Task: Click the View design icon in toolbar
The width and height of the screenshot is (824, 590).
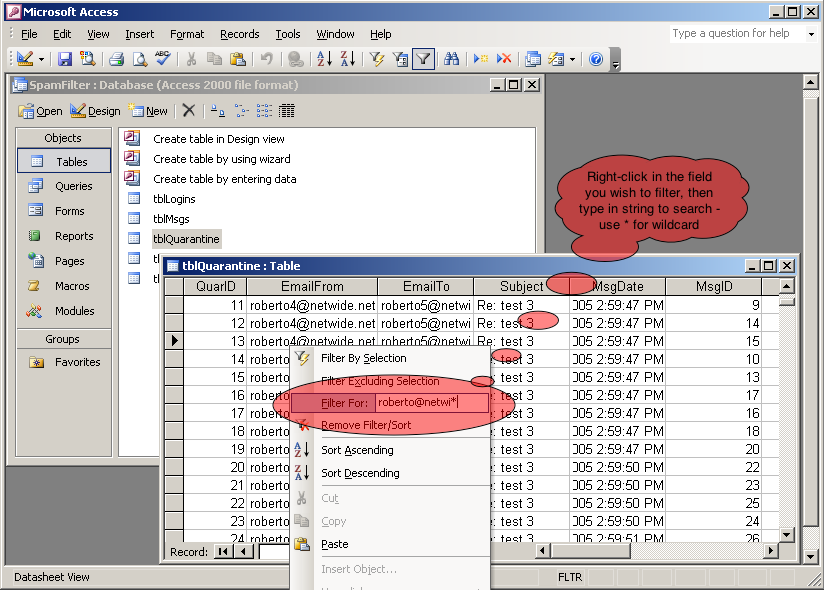Action: [25, 59]
